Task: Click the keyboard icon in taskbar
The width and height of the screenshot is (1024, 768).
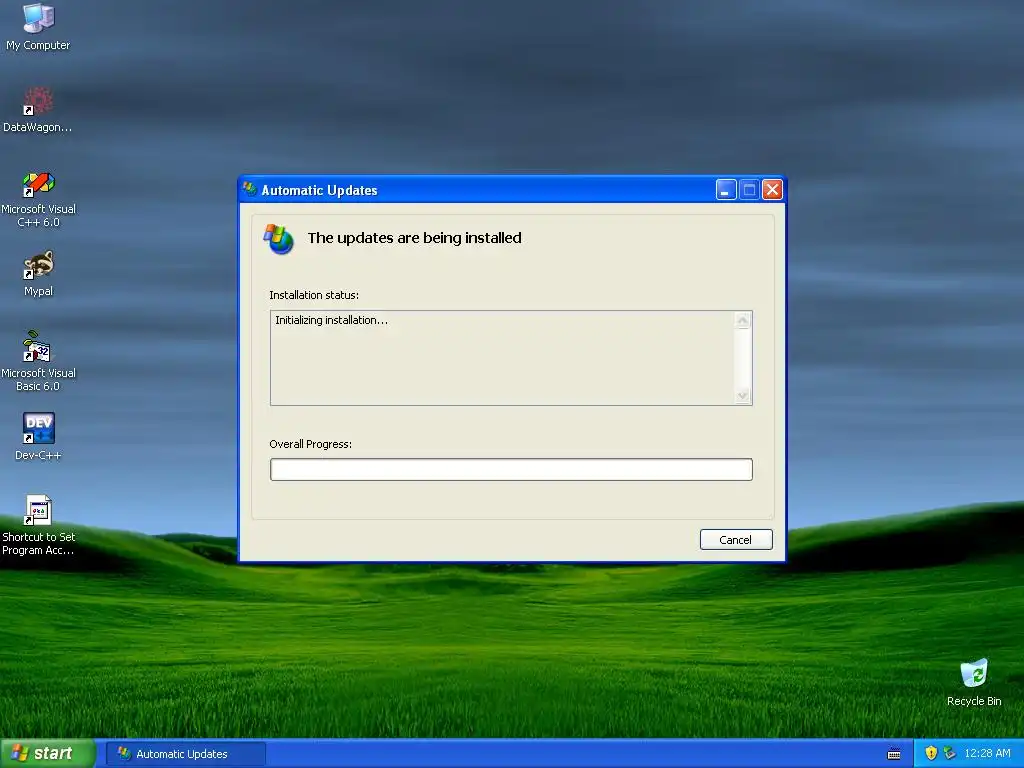Action: (x=894, y=754)
